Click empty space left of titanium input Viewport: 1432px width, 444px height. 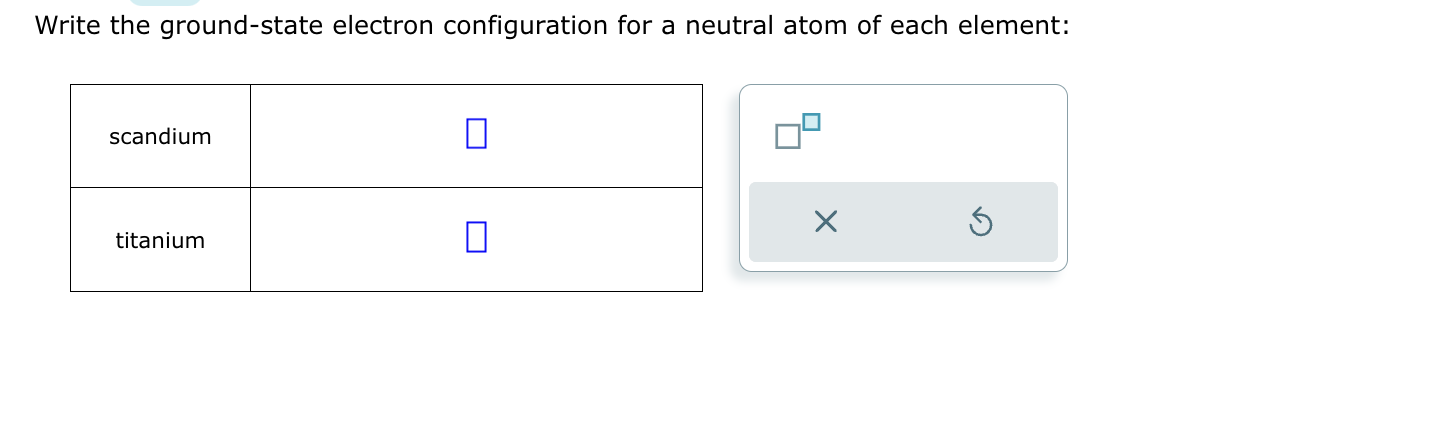pyautogui.click(x=350, y=240)
